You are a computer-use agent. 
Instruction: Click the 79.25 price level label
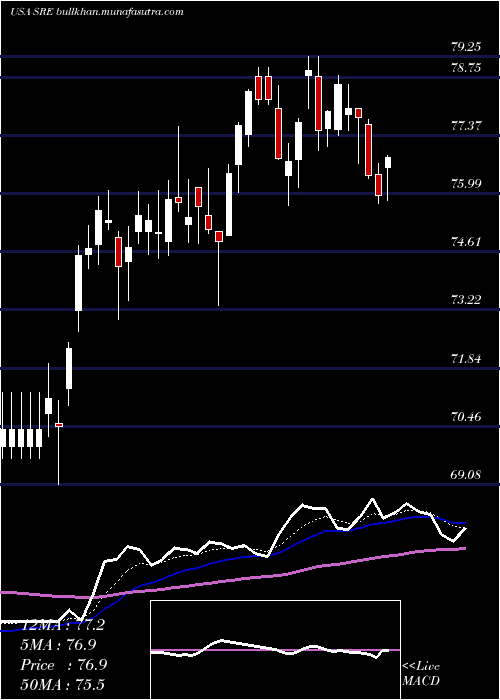[x=466, y=46]
